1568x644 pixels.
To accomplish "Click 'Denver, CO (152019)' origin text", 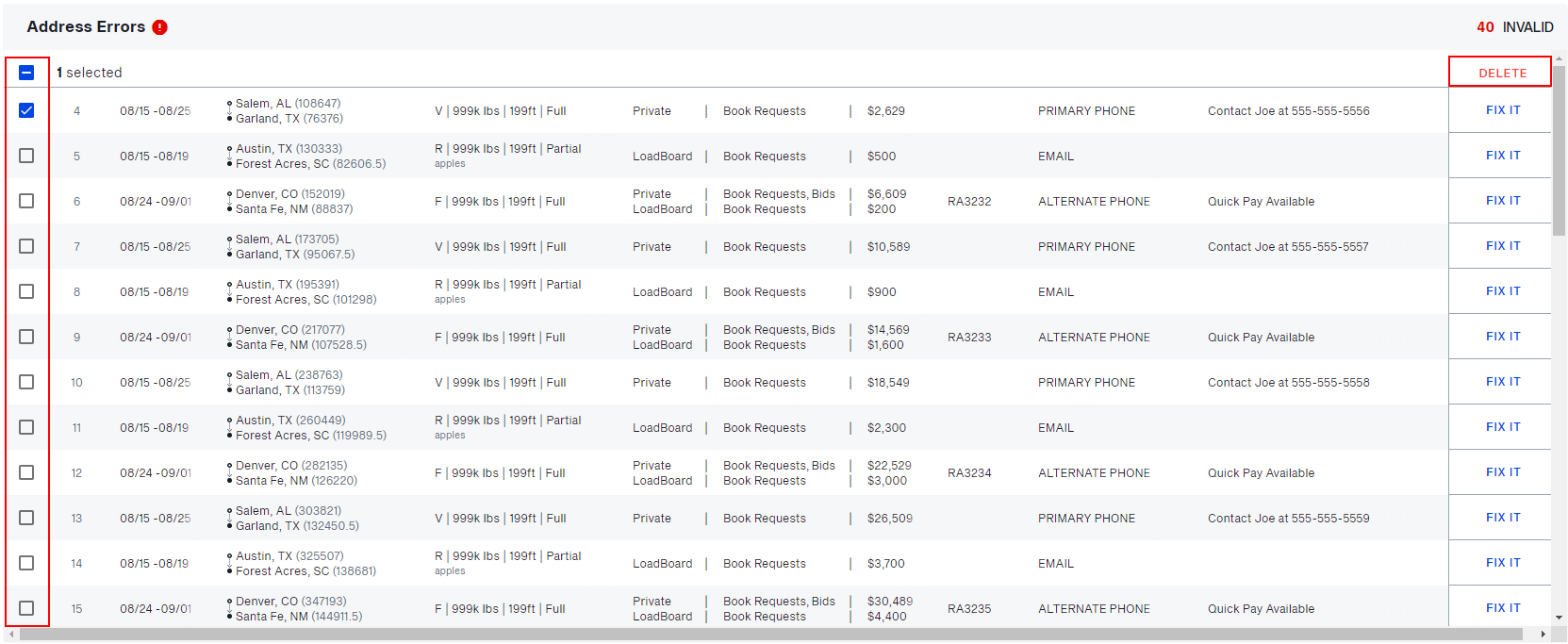I will pos(289,194).
